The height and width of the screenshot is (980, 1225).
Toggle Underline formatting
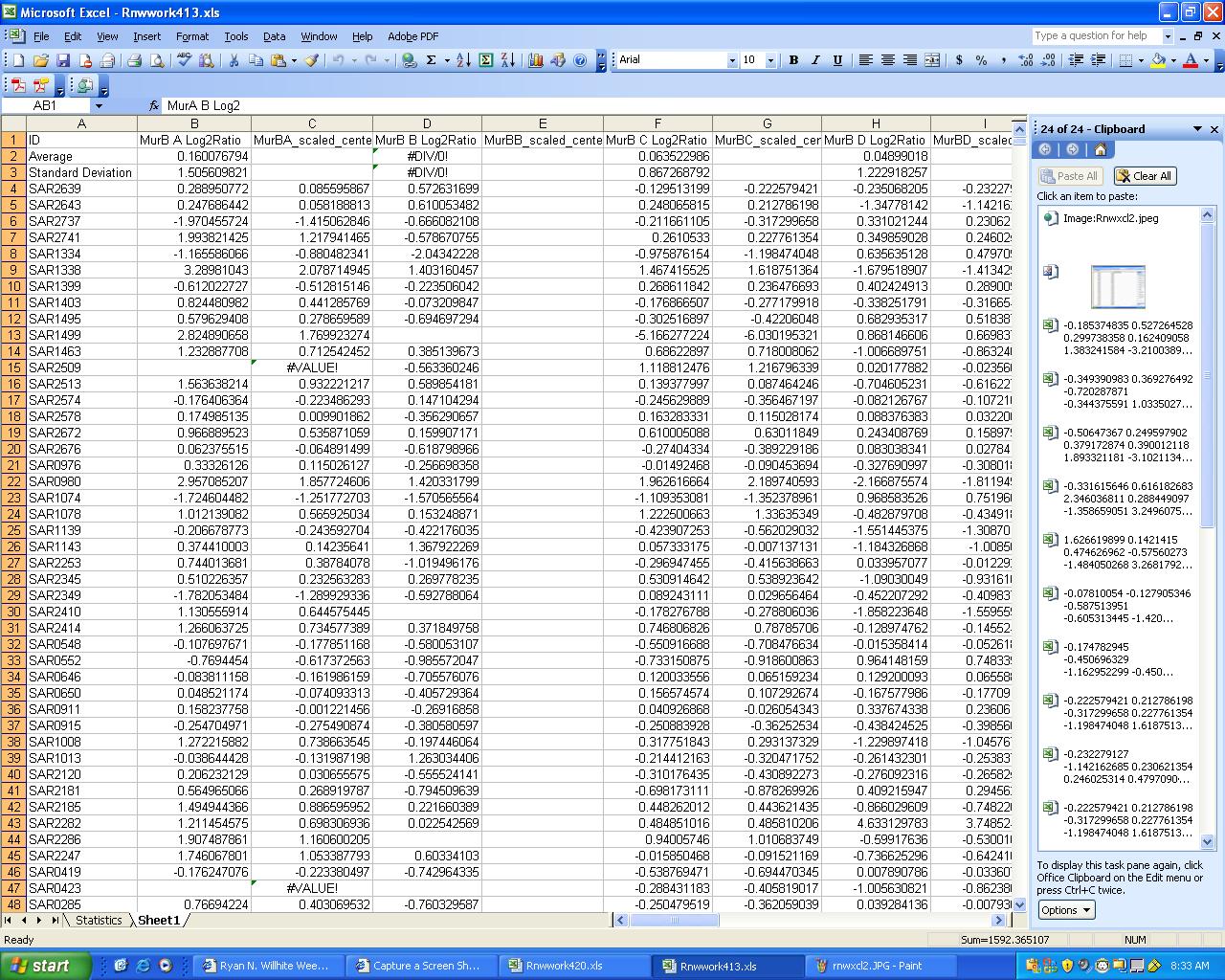tap(837, 60)
